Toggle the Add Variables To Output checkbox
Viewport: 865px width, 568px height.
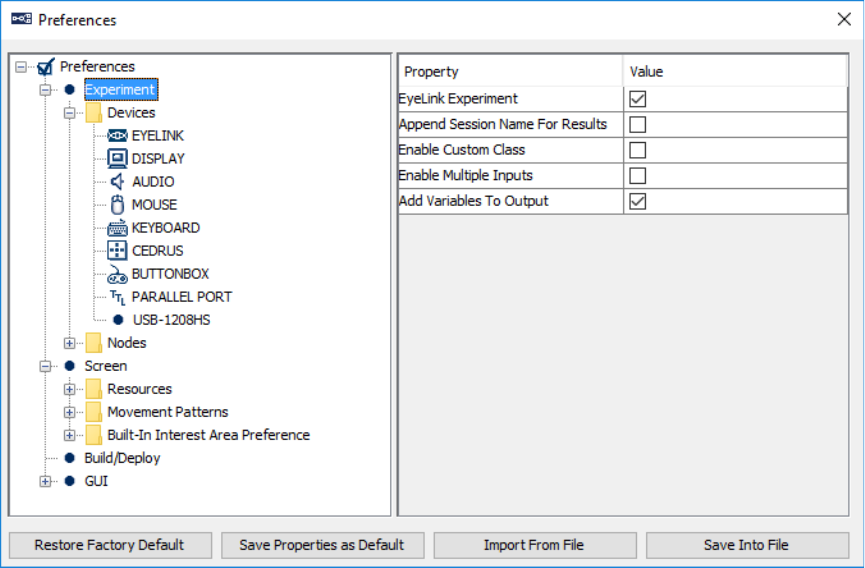coord(637,201)
